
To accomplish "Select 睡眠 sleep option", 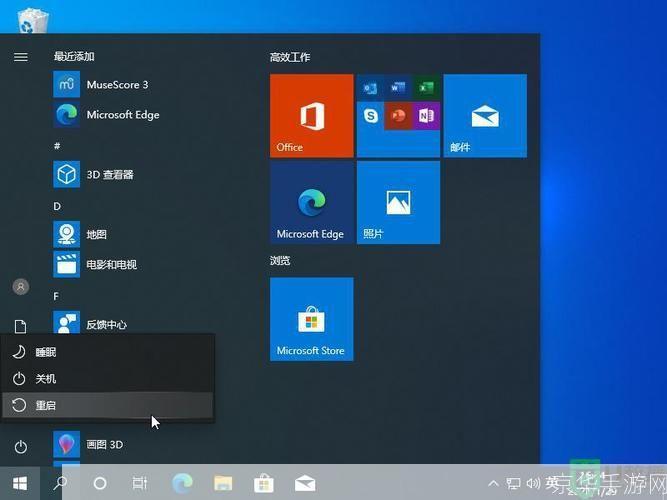I will [108, 352].
